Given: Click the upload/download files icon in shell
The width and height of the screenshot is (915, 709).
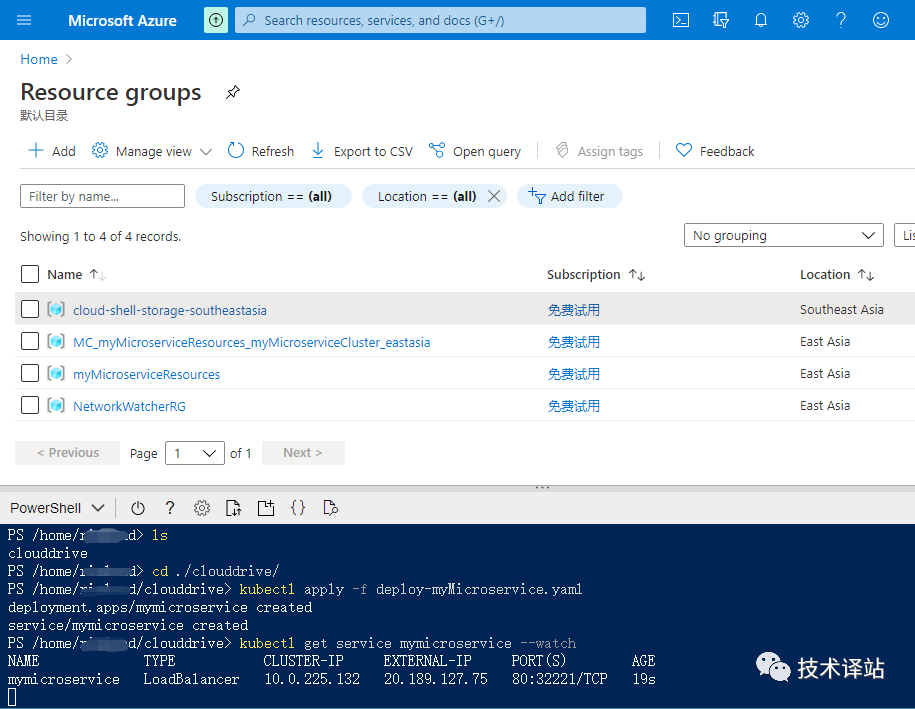Looking at the screenshot, I should pos(233,508).
